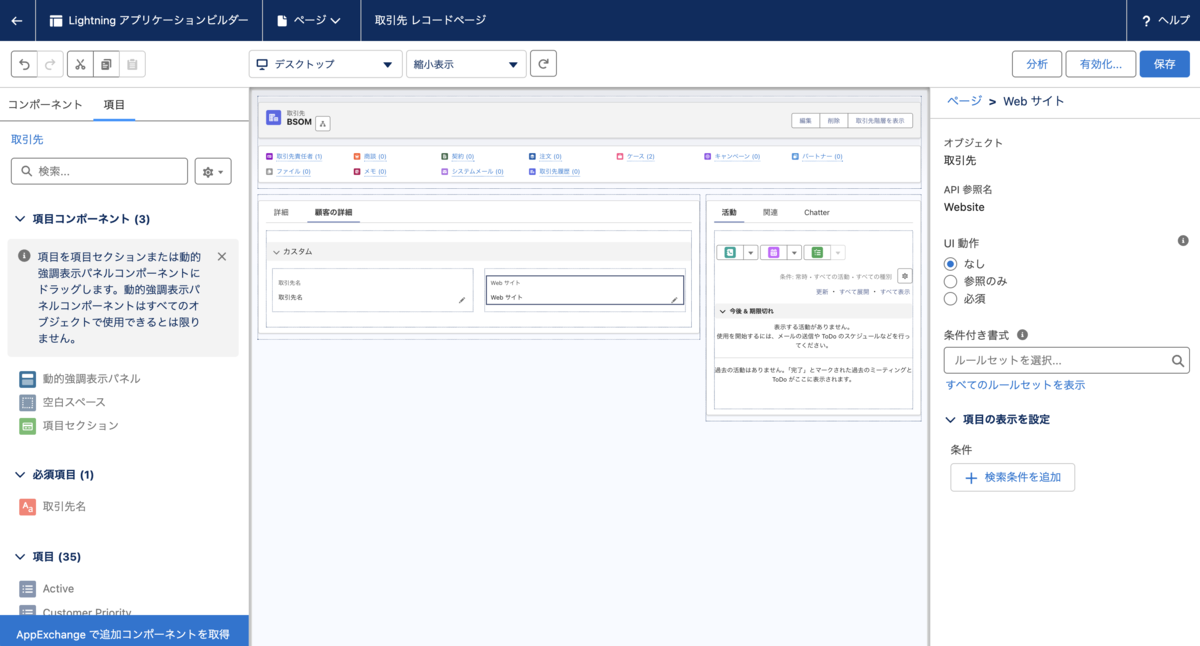Select the 空白スペース component

click(x=62, y=402)
